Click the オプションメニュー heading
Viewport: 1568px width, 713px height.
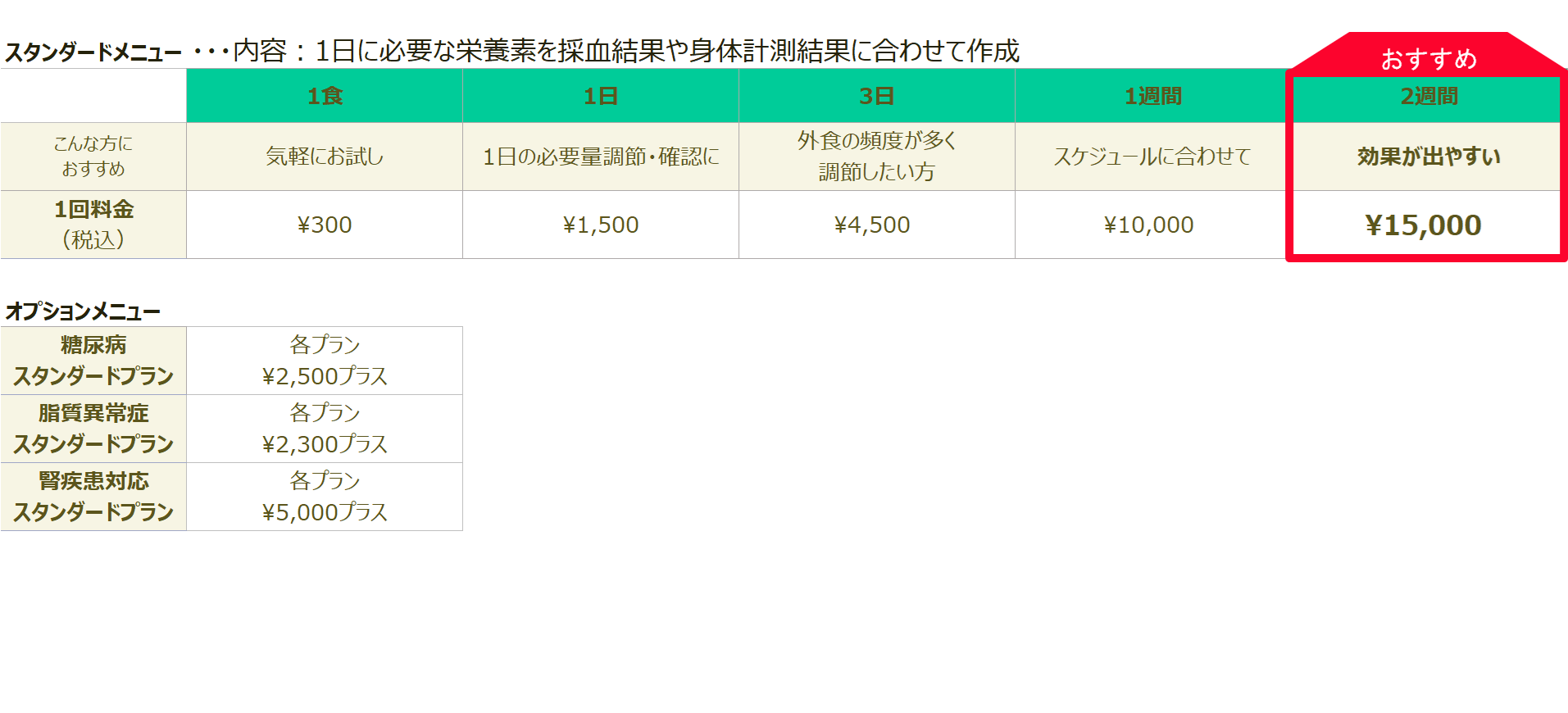[83, 311]
